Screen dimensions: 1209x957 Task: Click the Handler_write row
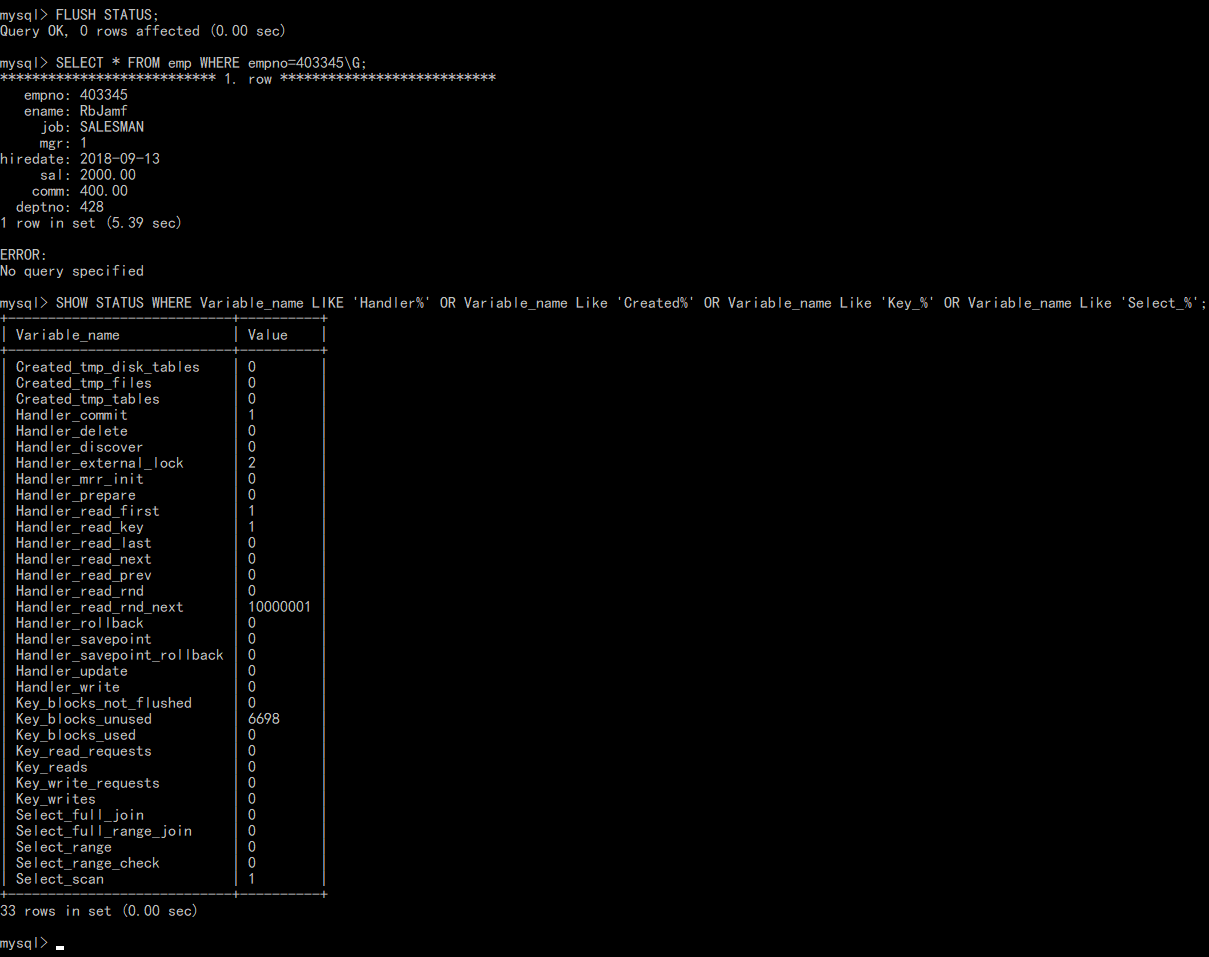(163, 687)
